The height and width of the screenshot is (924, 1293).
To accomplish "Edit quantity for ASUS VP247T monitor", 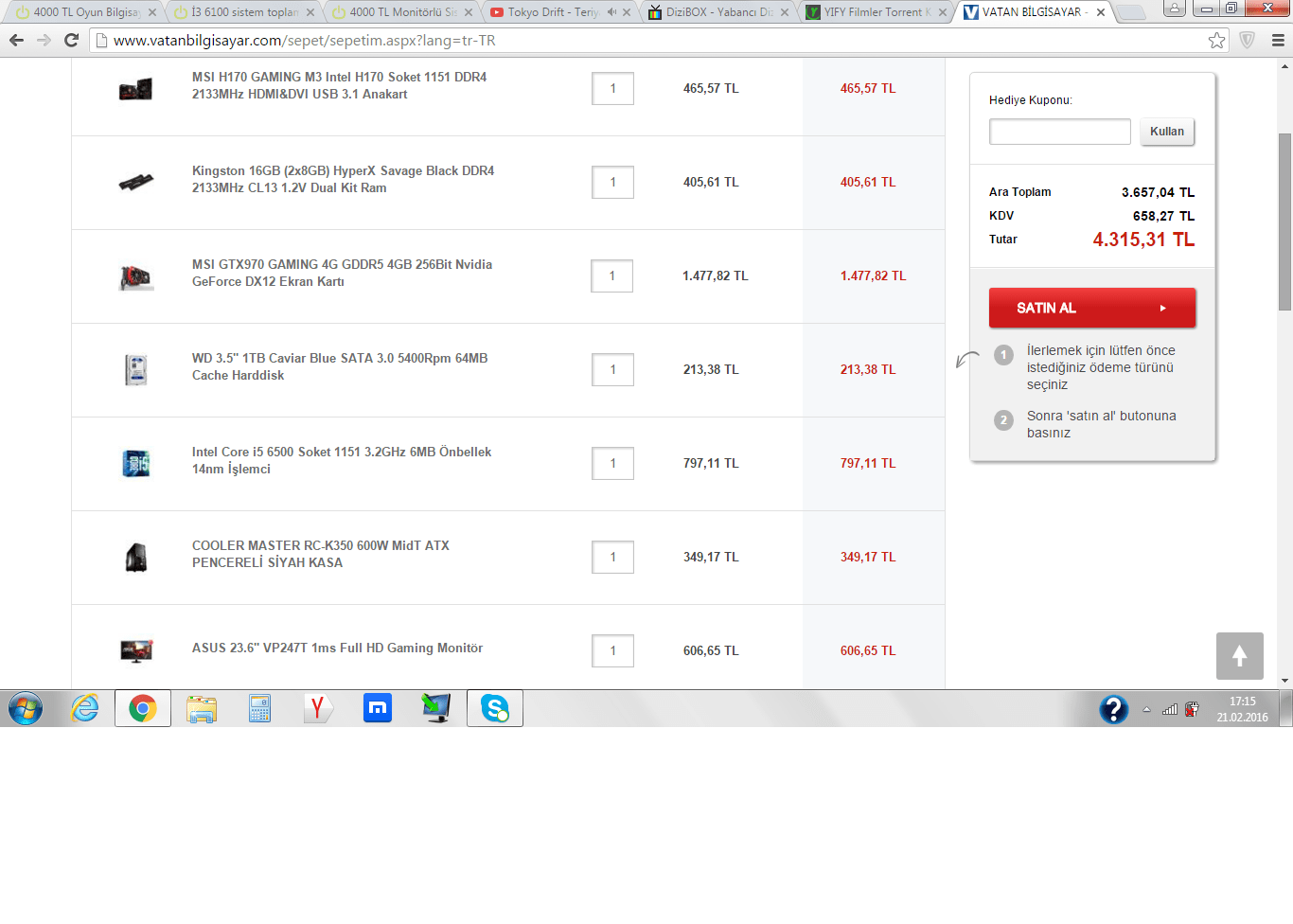I will (x=612, y=651).
